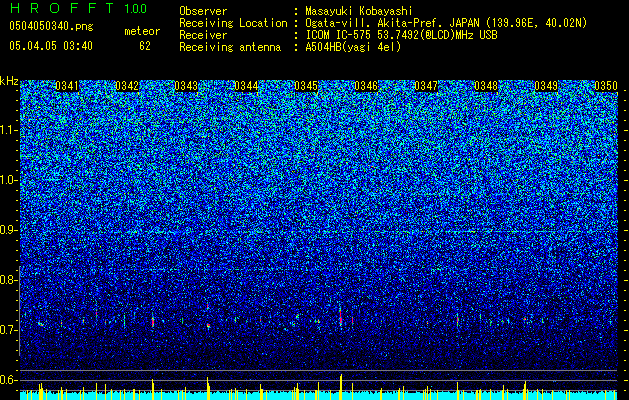Select the A504HB(yagi 4el) antenna text
Image resolution: width=629 pixels, height=400 pixels.
point(353,47)
